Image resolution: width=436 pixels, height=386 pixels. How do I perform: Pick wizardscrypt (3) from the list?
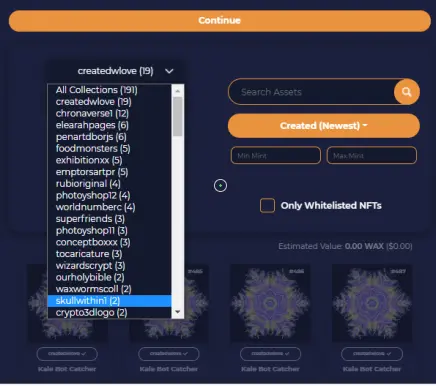(x=109, y=266)
